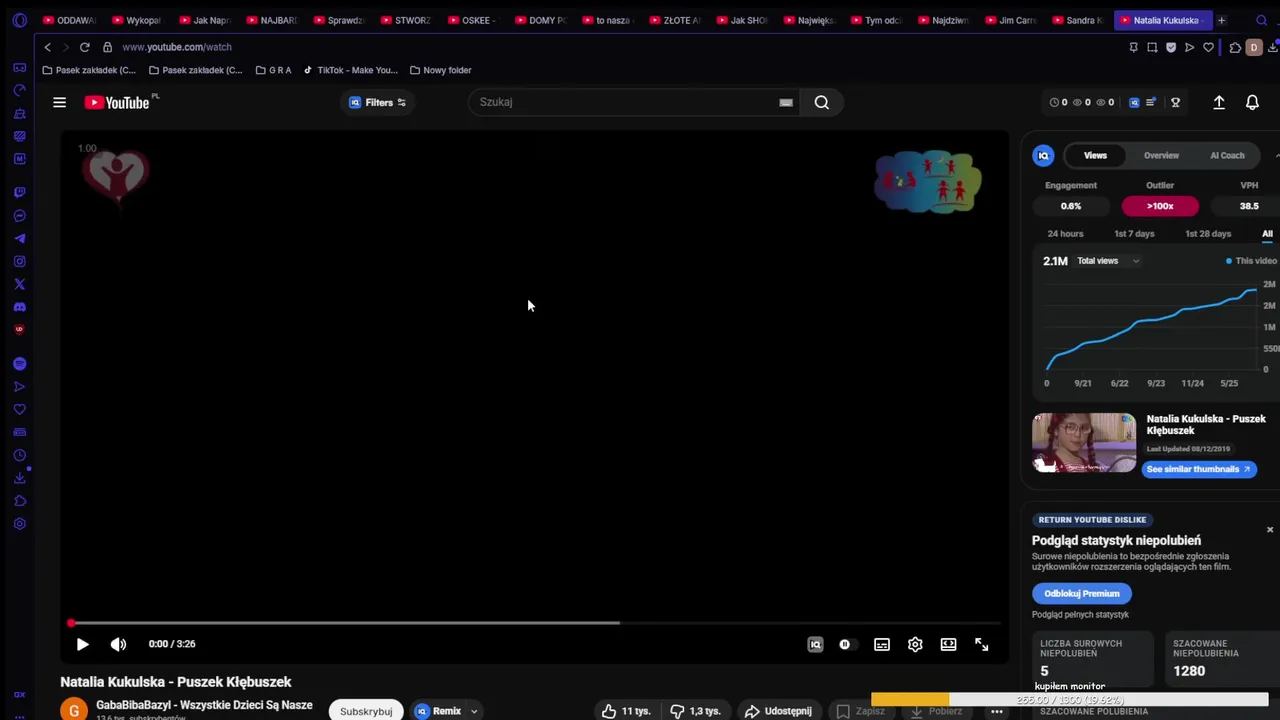Click Odblokuj Premium button
Image resolution: width=1280 pixels, height=720 pixels.
click(x=1081, y=593)
